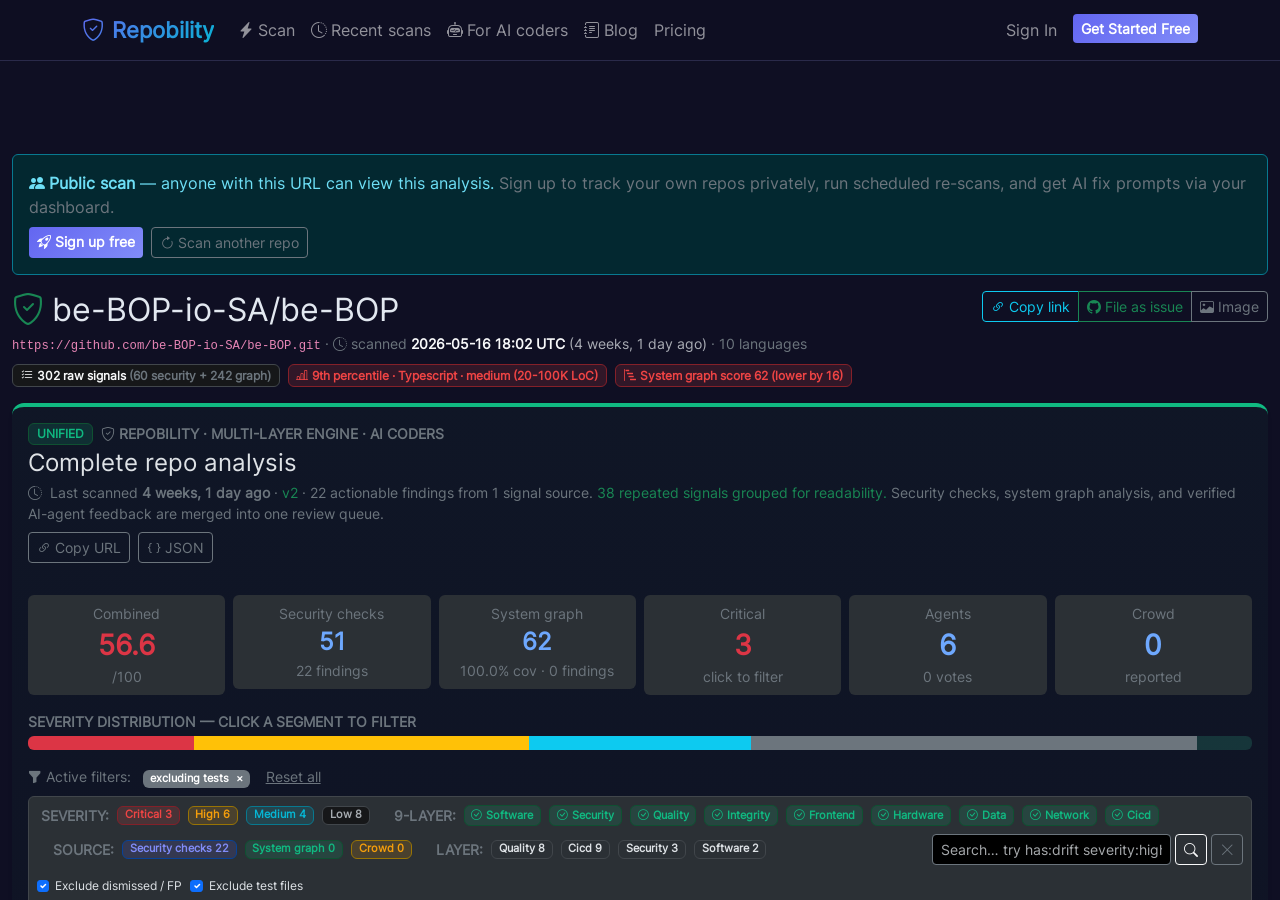The image size is (1280, 900).
Task: Click the magnifier search button
Action: 1191,850
